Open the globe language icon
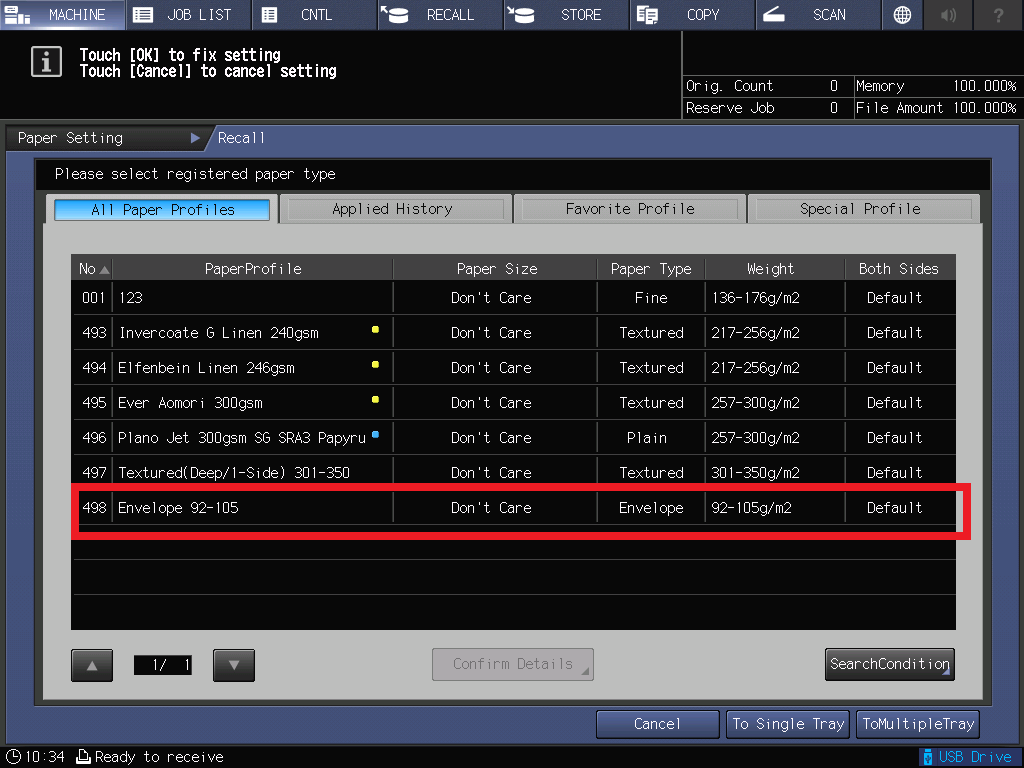The image size is (1024, 768). pos(902,15)
